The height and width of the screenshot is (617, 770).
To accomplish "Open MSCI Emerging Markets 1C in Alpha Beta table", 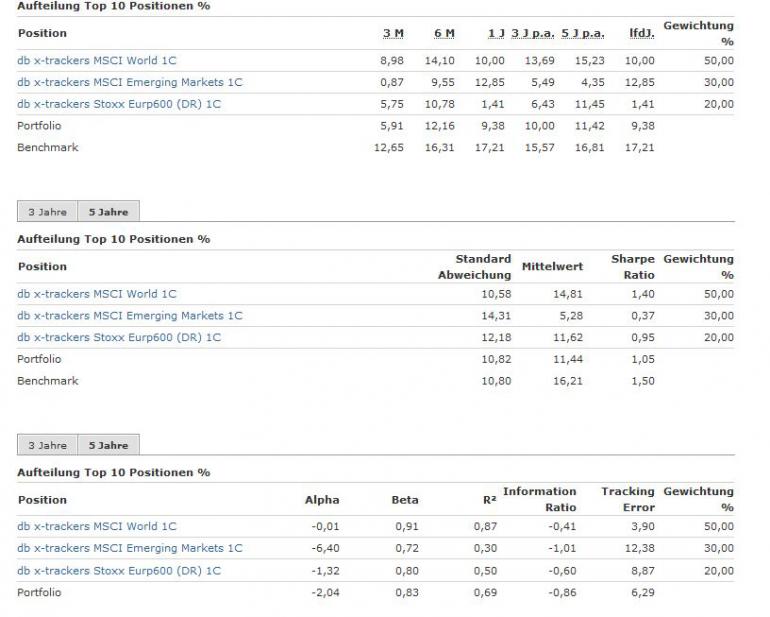I will 130,549.
